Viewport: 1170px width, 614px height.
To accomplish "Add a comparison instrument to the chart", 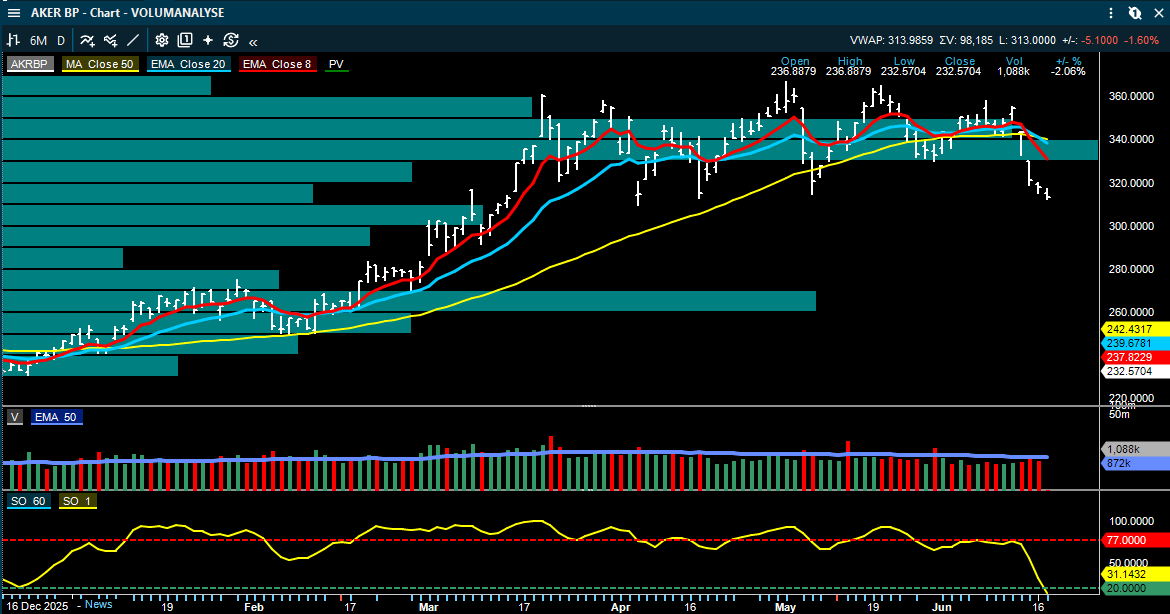I will tap(110, 40).
